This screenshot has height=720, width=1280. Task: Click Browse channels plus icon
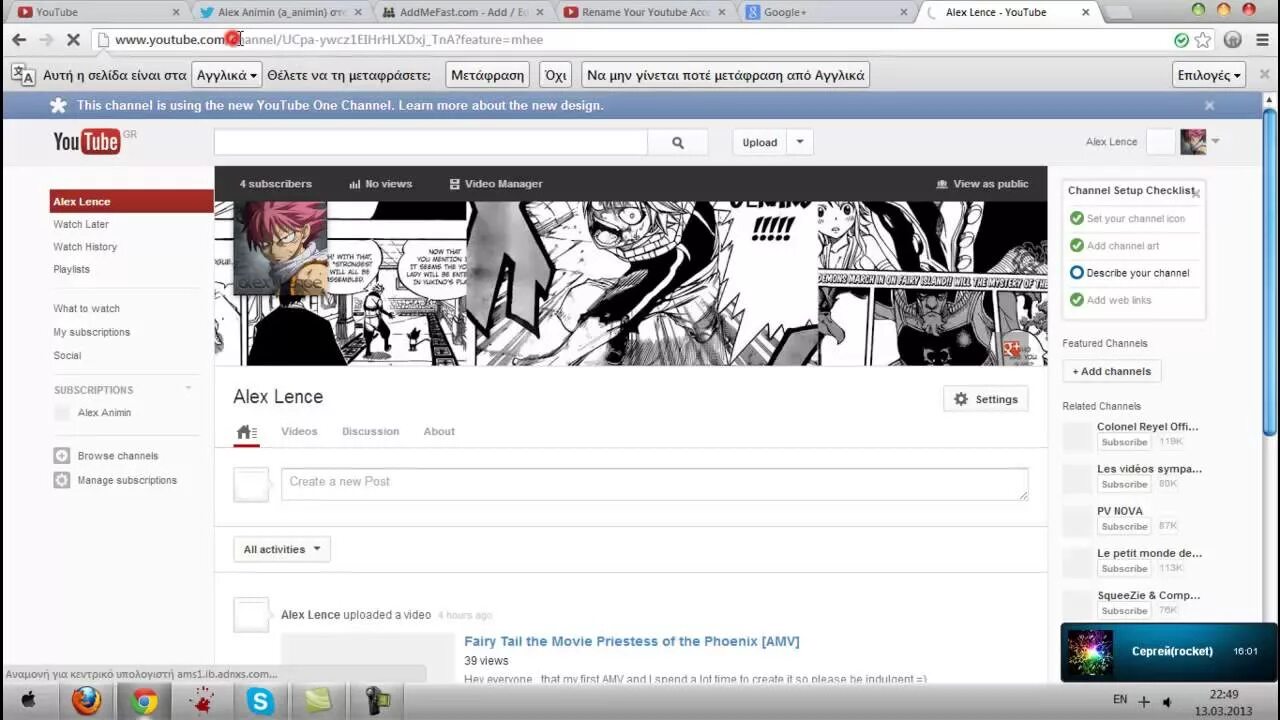pos(62,456)
